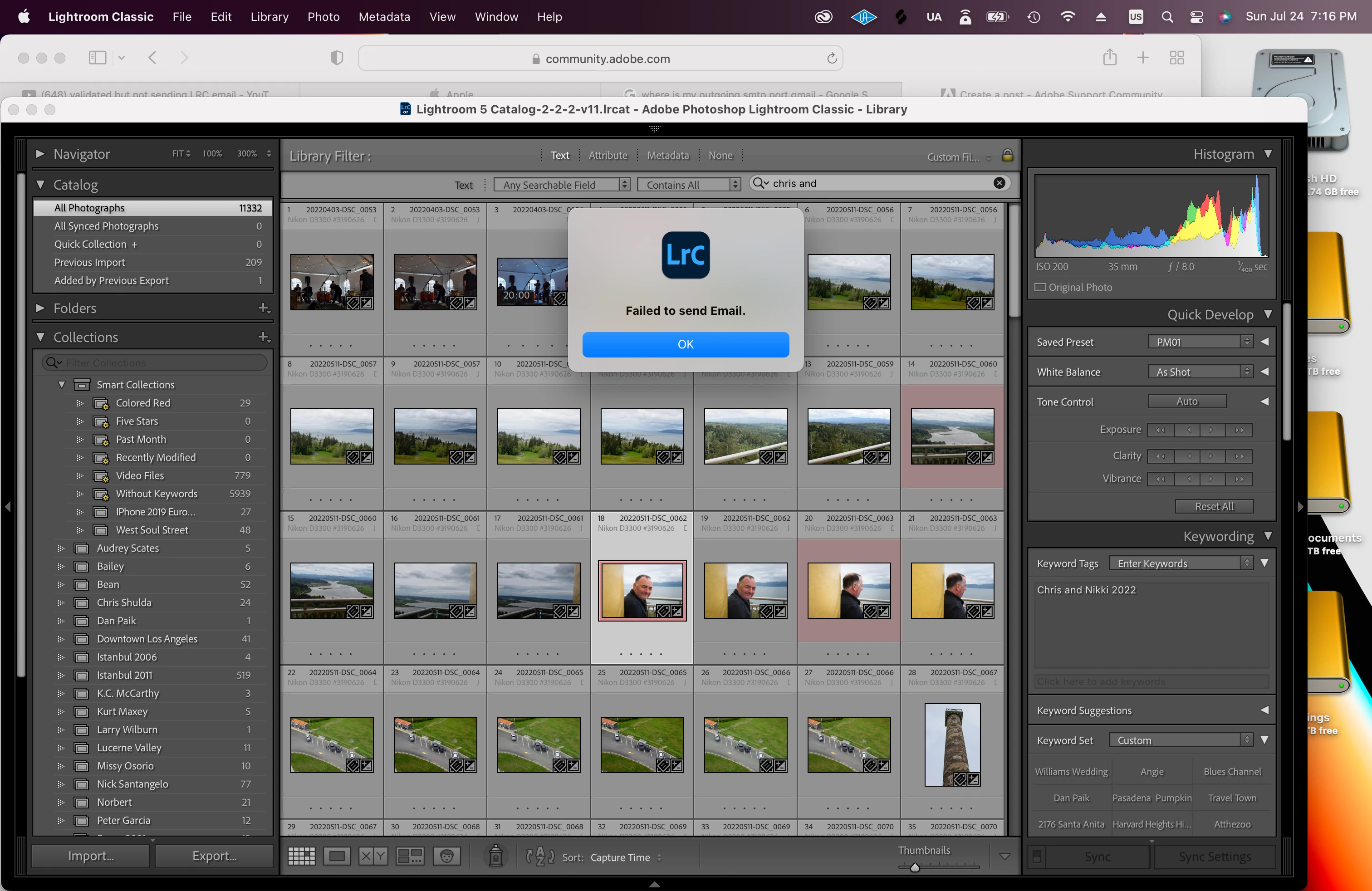Viewport: 1372px width, 891px height.
Task: Open Any Searchable Field dropdown
Action: 562,185
